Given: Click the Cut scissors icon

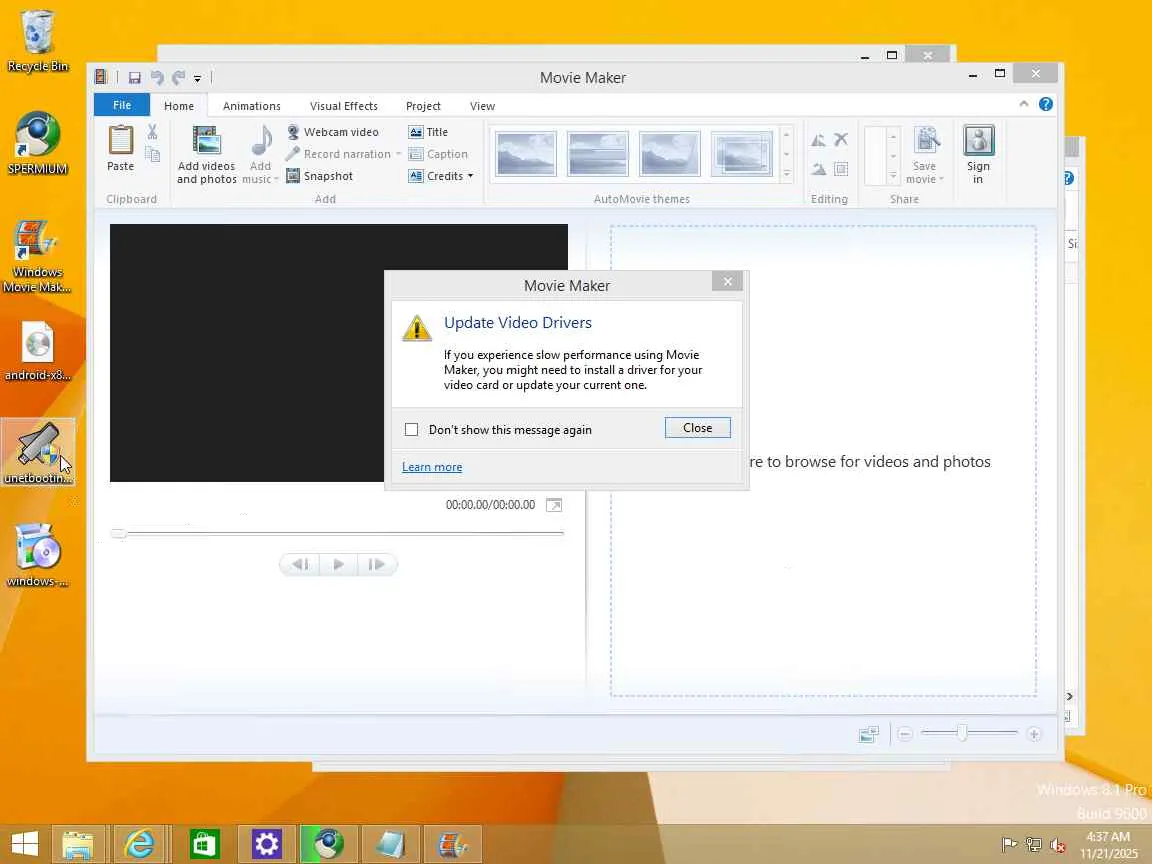Looking at the screenshot, I should 152,132.
